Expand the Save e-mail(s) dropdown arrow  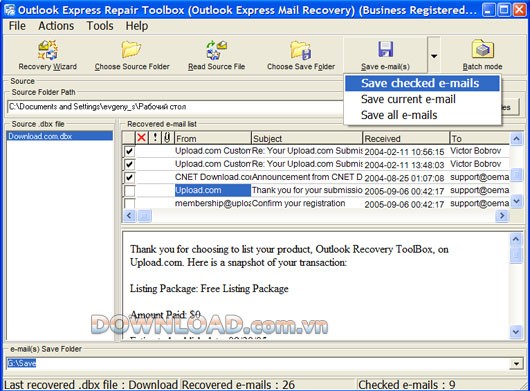click(x=434, y=56)
